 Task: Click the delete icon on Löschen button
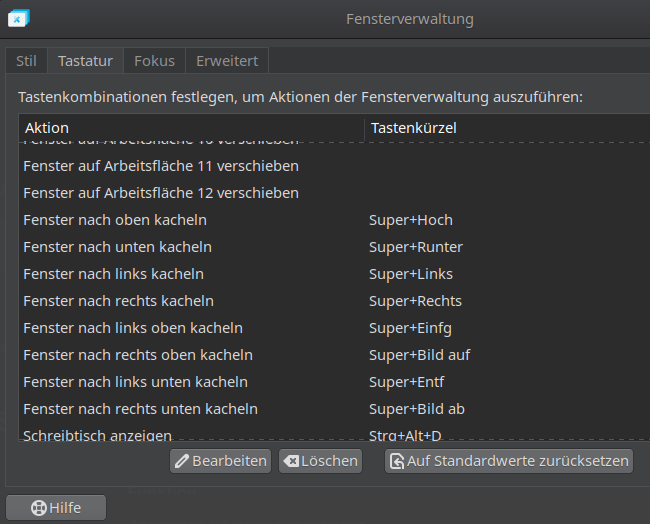[291, 461]
